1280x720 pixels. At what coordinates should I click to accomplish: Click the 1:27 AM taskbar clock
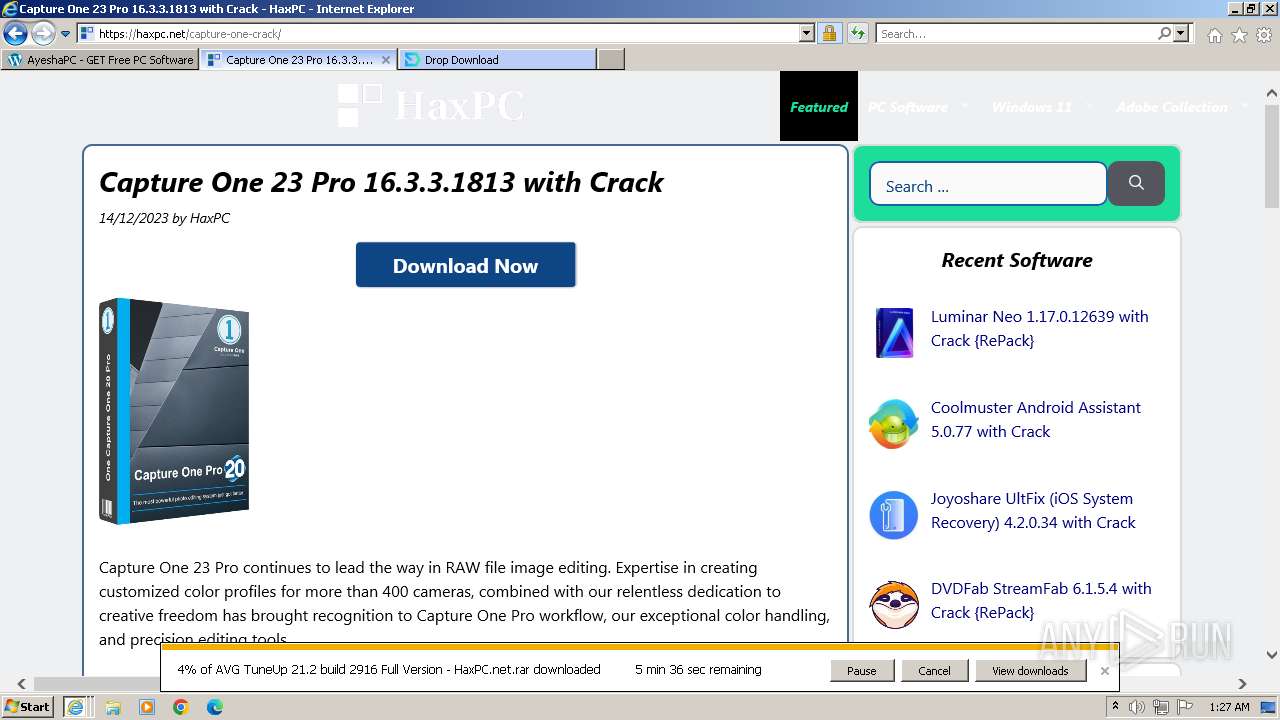coord(1229,707)
